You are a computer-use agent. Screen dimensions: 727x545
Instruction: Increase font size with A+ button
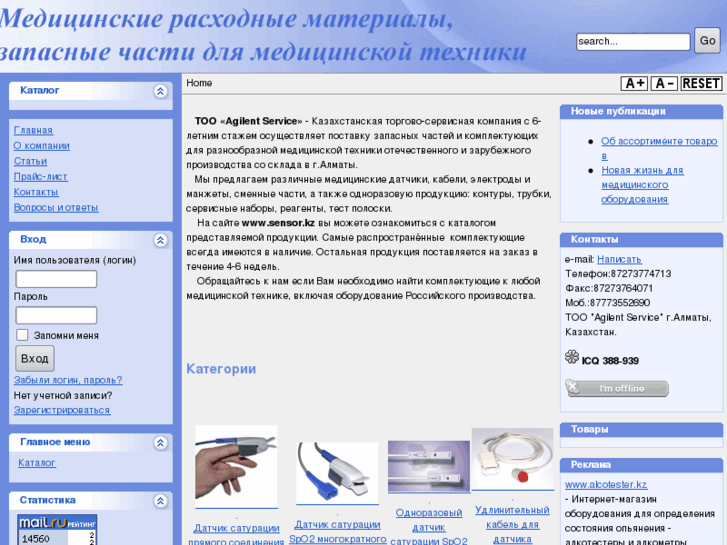click(x=634, y=83)
